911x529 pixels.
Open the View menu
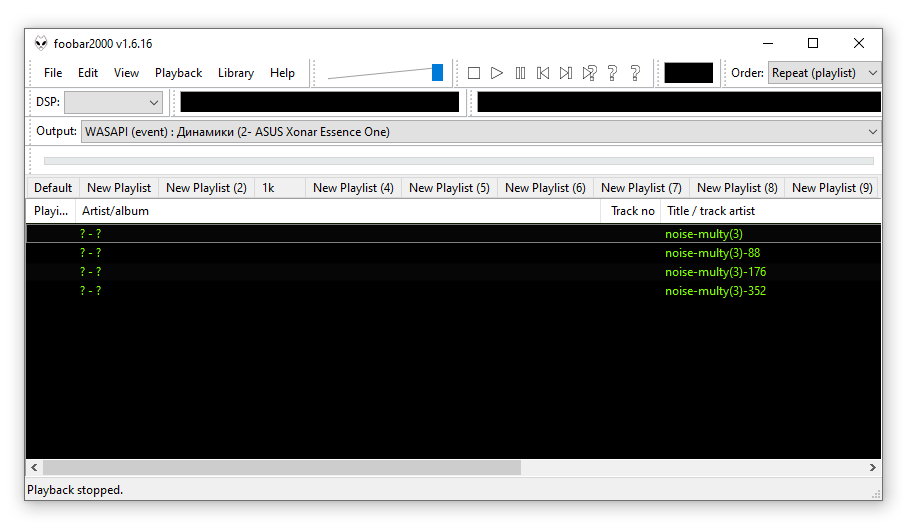[126, 73]
